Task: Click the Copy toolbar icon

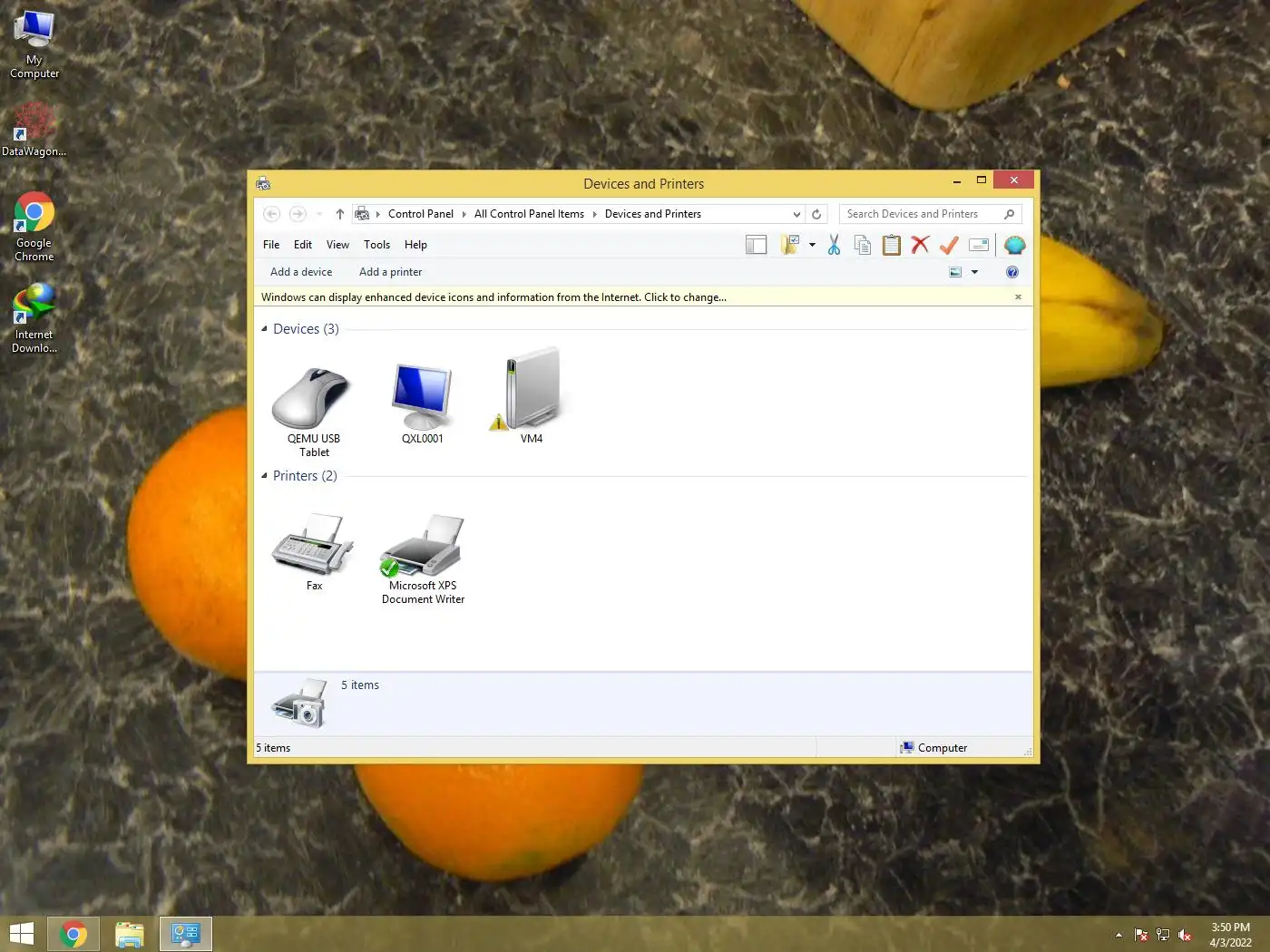Action: [863, 245]
